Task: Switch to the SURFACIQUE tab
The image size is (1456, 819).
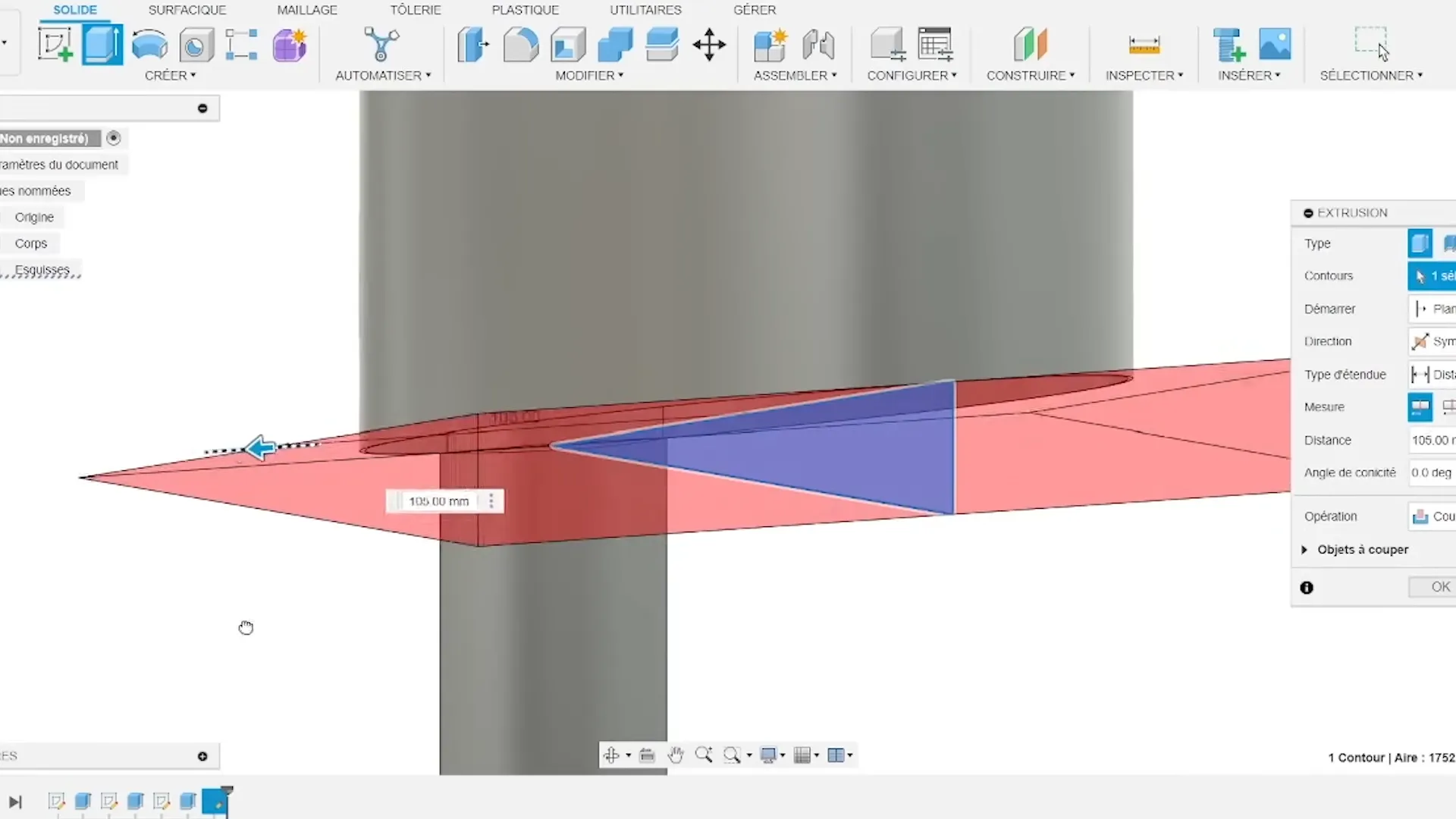Action: [187, 10]
